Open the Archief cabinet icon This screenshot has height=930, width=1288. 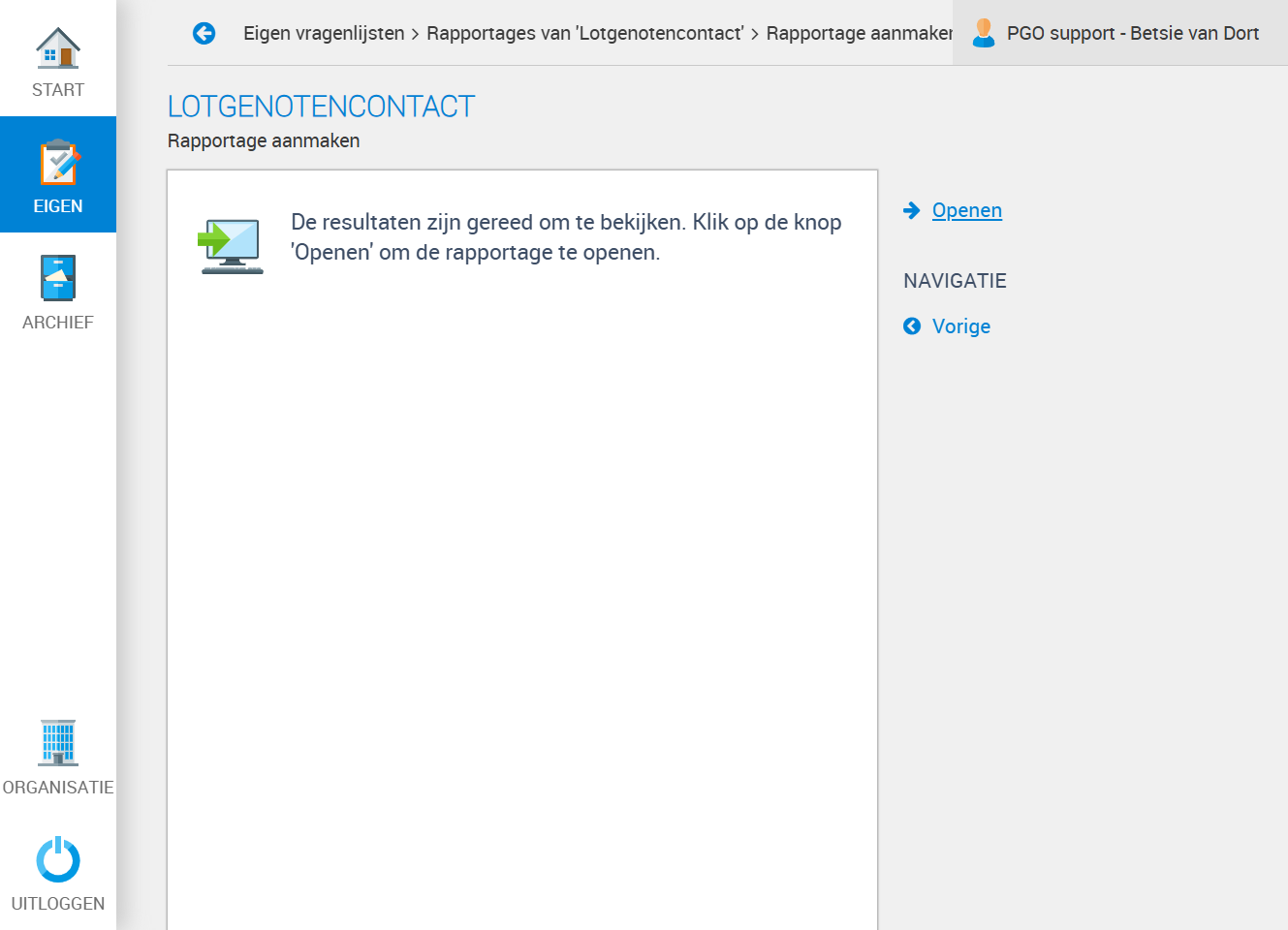point(58,278)
